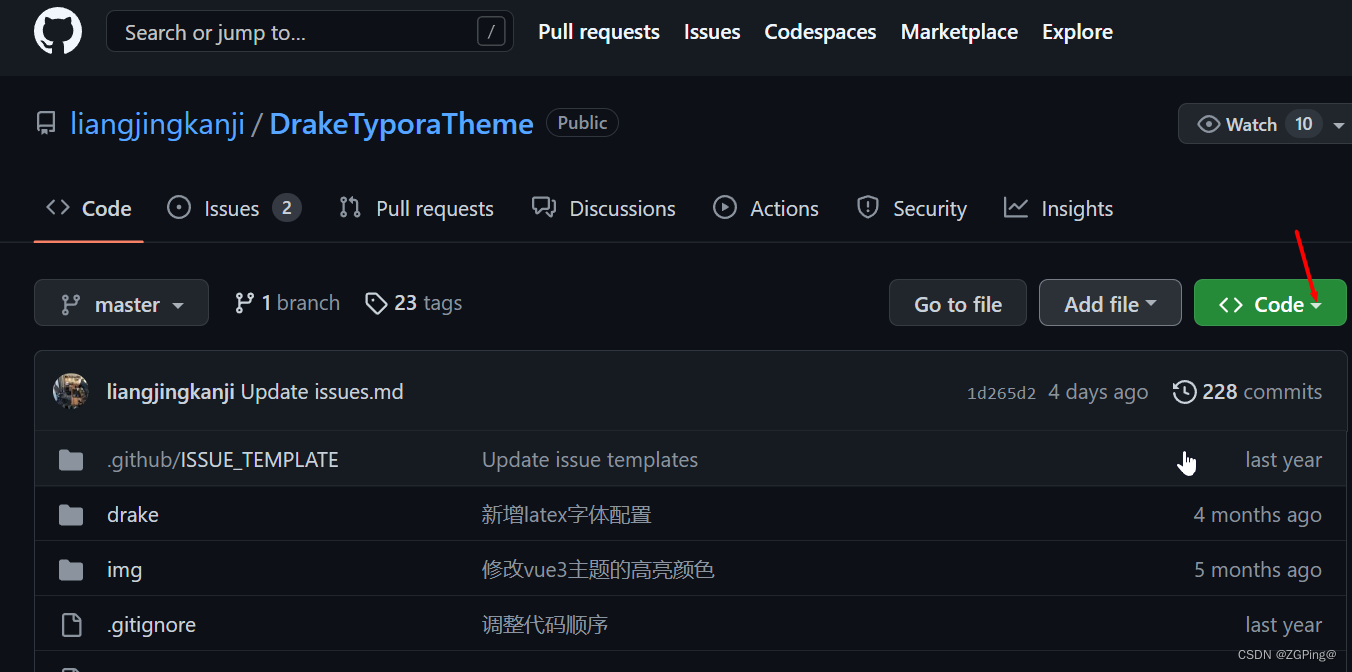Image resolution: width=1352 pixels, height=672 pixels.
Task: Click the file icon next to .gitignore
Action: [x=71, y=624]
